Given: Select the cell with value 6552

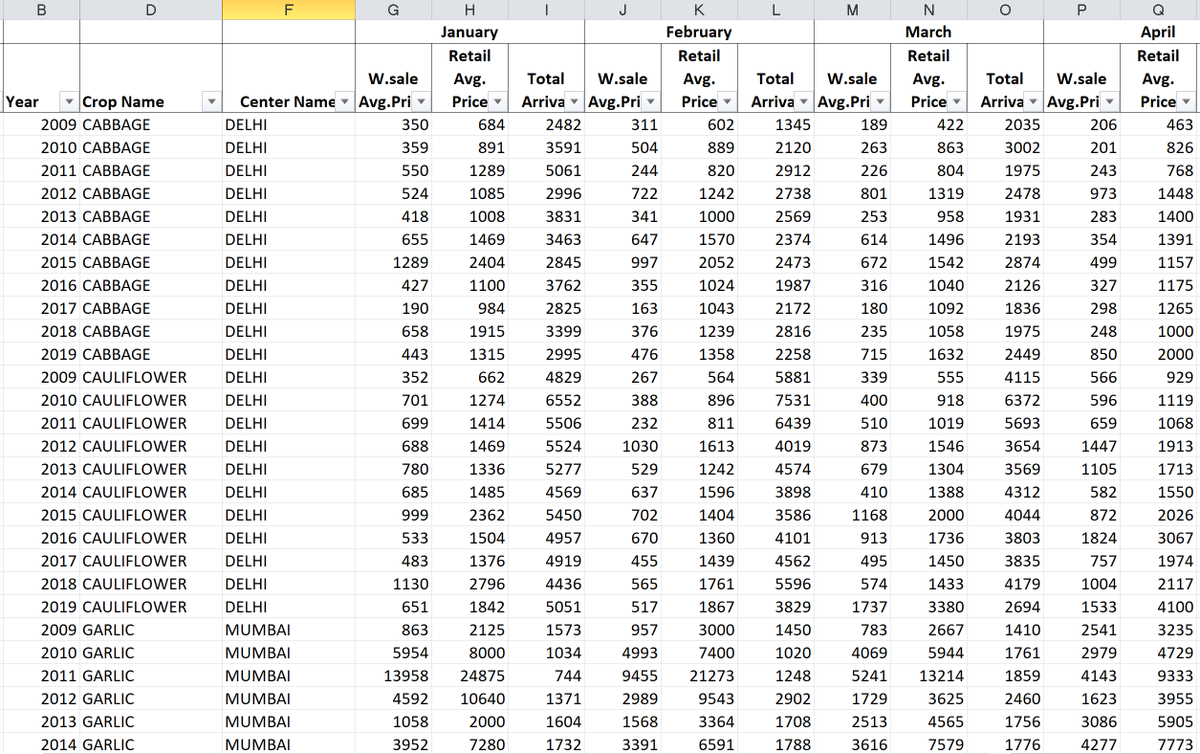Looking at the screenshot, I should click(546, 400).
